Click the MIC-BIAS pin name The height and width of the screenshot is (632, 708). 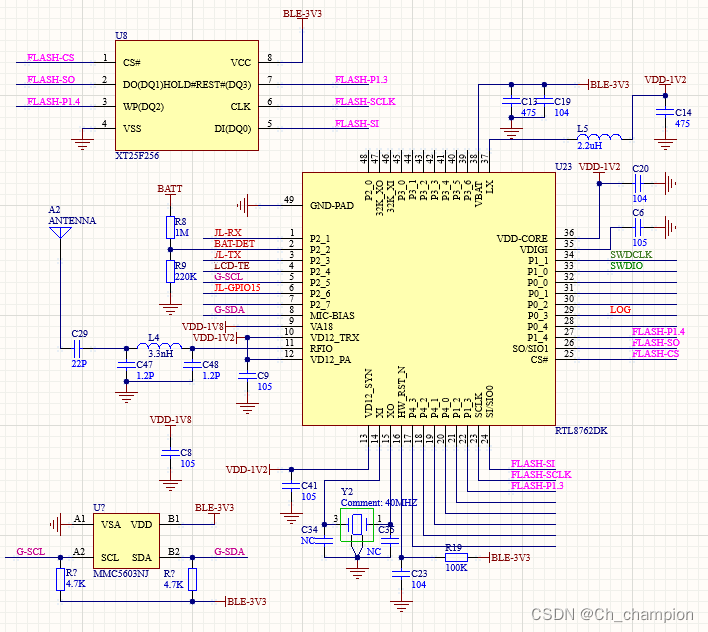pyautogui.click(x=332, y=316)
